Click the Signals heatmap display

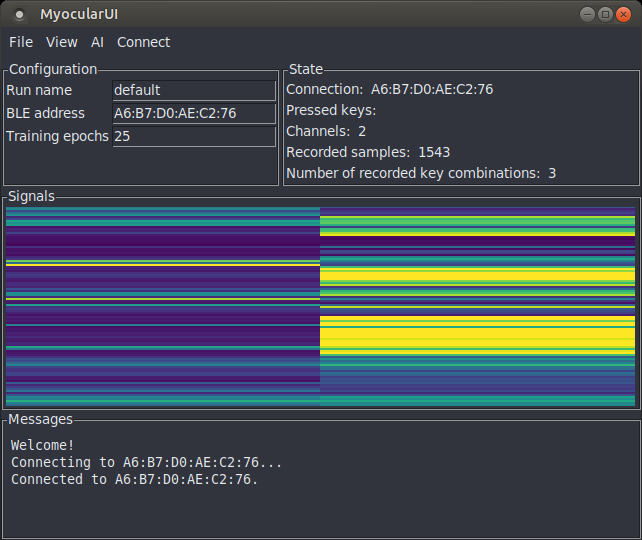[x=320, y=306]
